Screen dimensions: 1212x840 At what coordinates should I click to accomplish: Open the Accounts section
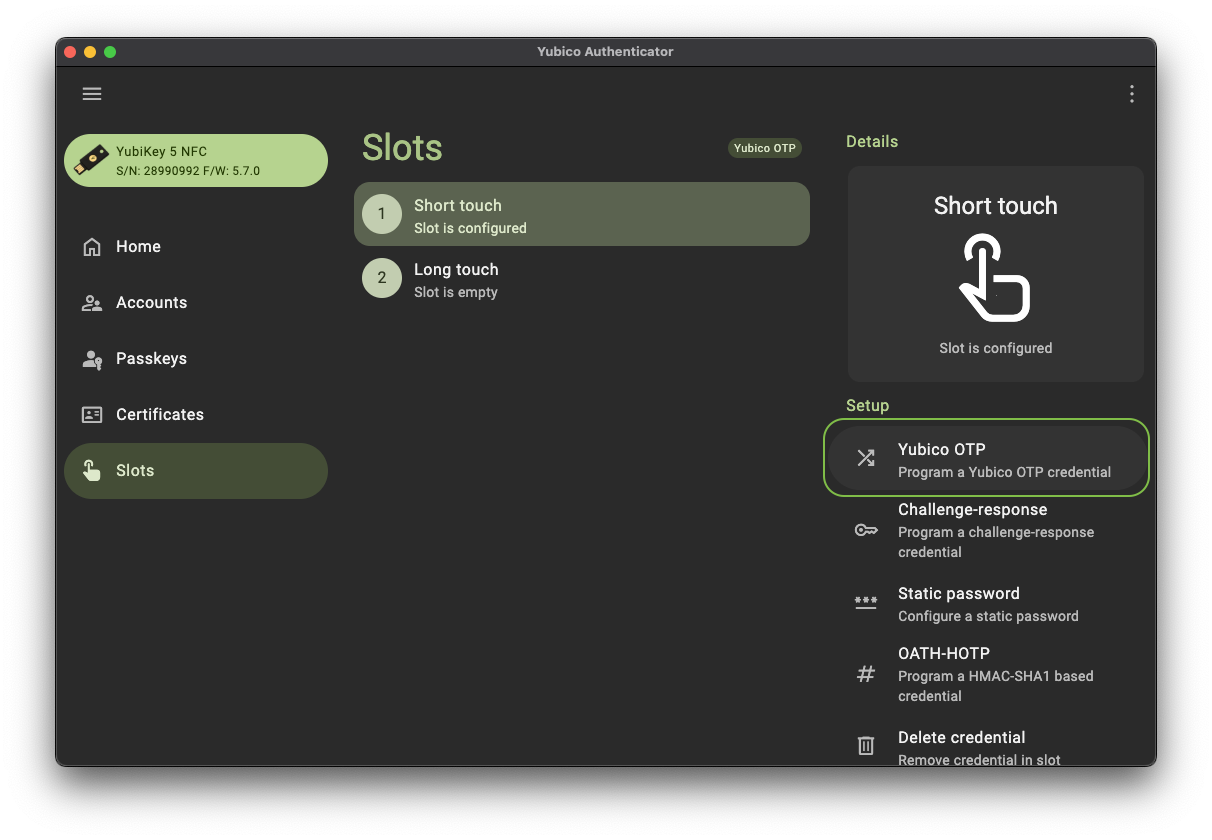pyautogui.click(x=196, y=303)
